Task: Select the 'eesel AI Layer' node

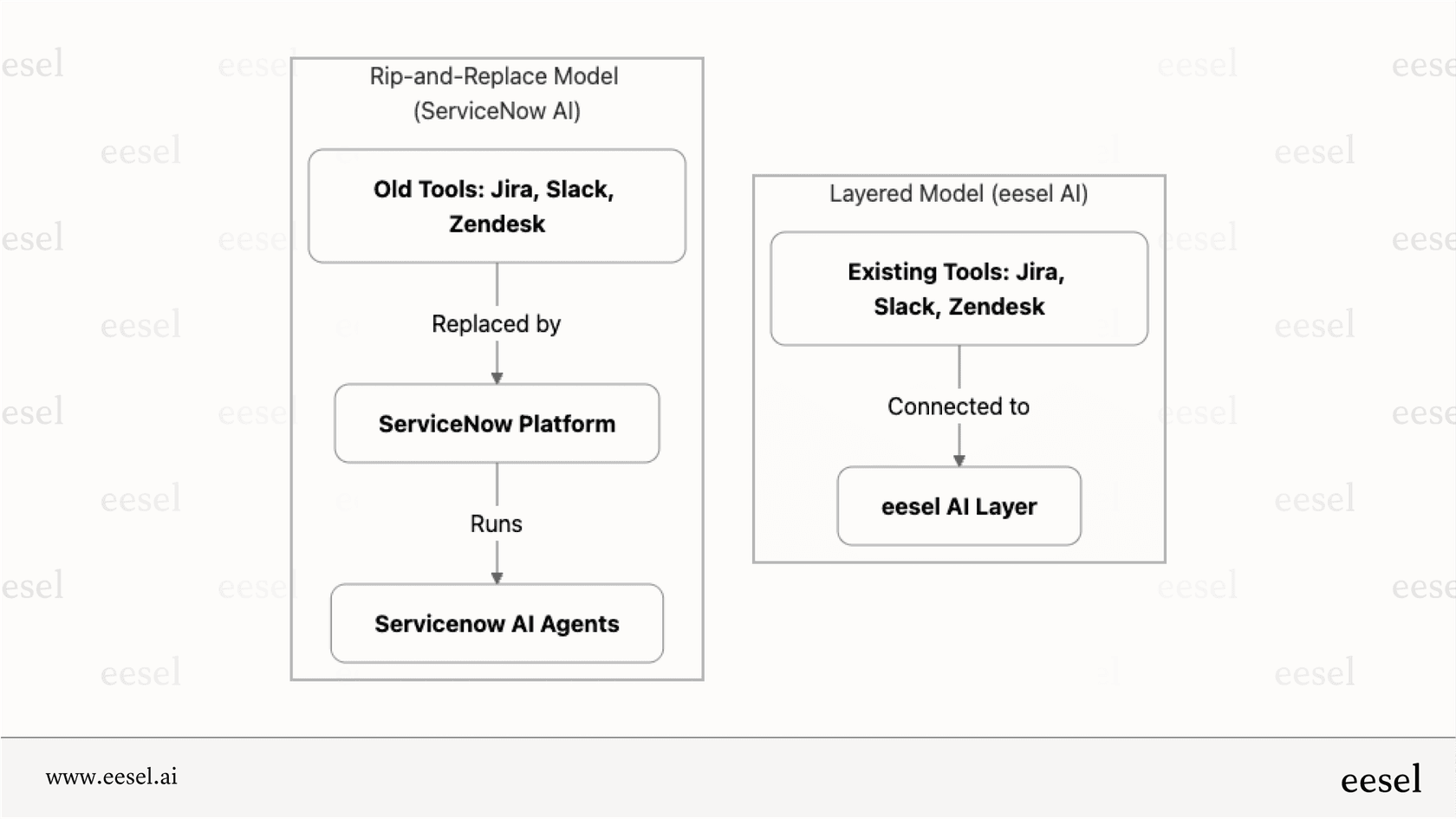Action: pyautogui.click(x=959, y=506)
